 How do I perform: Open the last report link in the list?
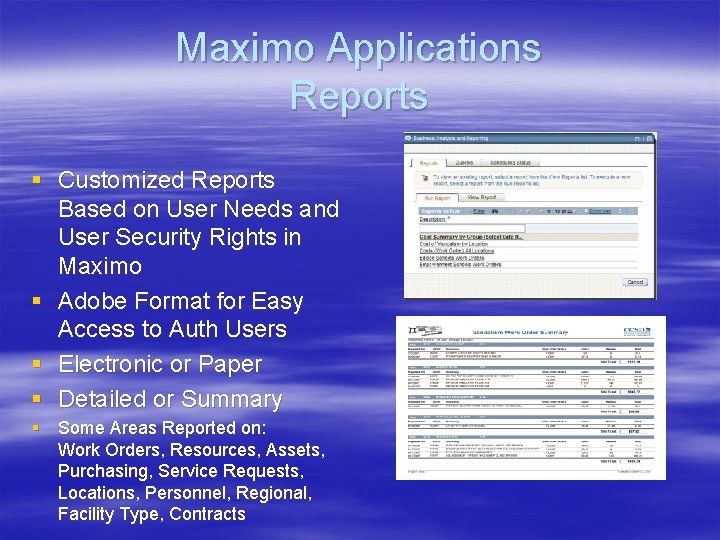pos(460,264)
